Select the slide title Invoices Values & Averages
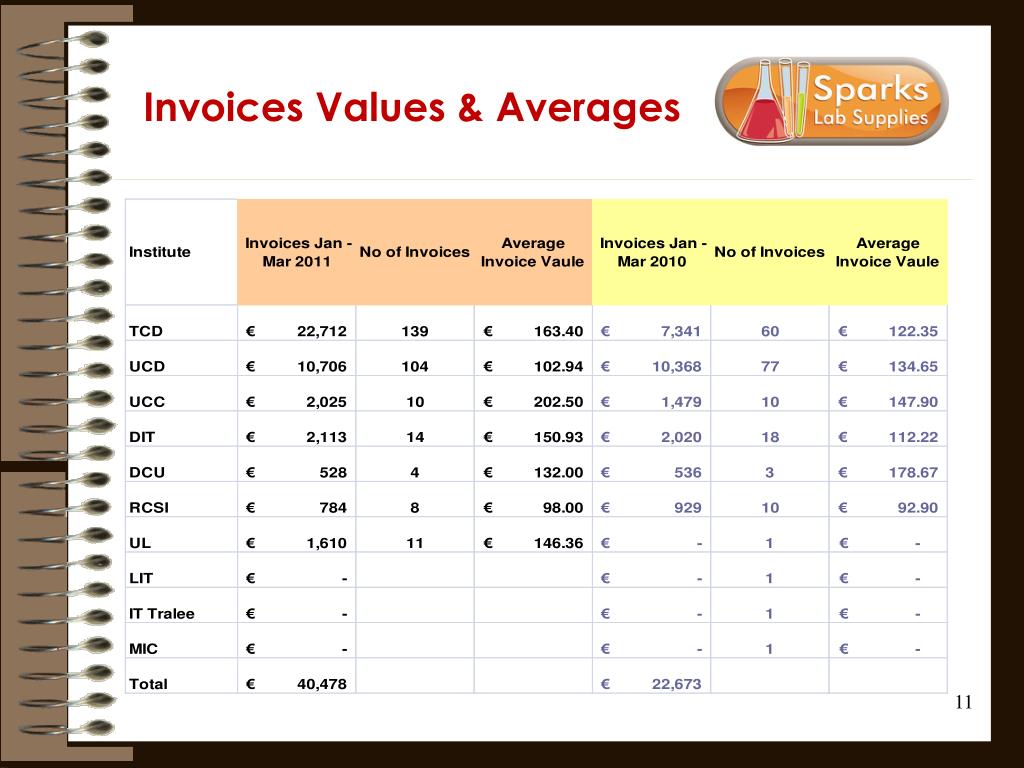The image size is (1024, 768). (411, 107)
